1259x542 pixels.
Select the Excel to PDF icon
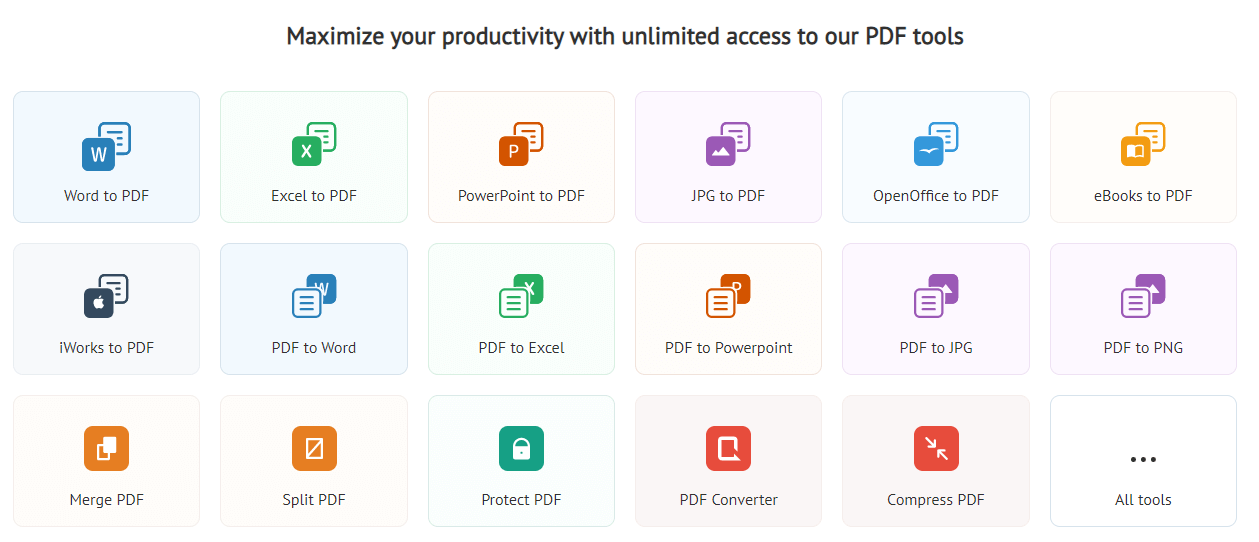point(314,146)
